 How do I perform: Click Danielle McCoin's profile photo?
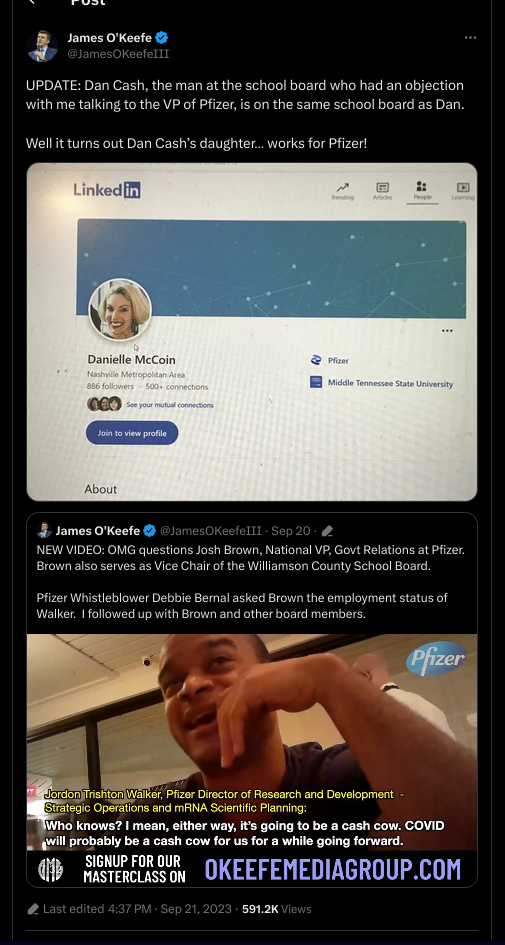[121, 310]
